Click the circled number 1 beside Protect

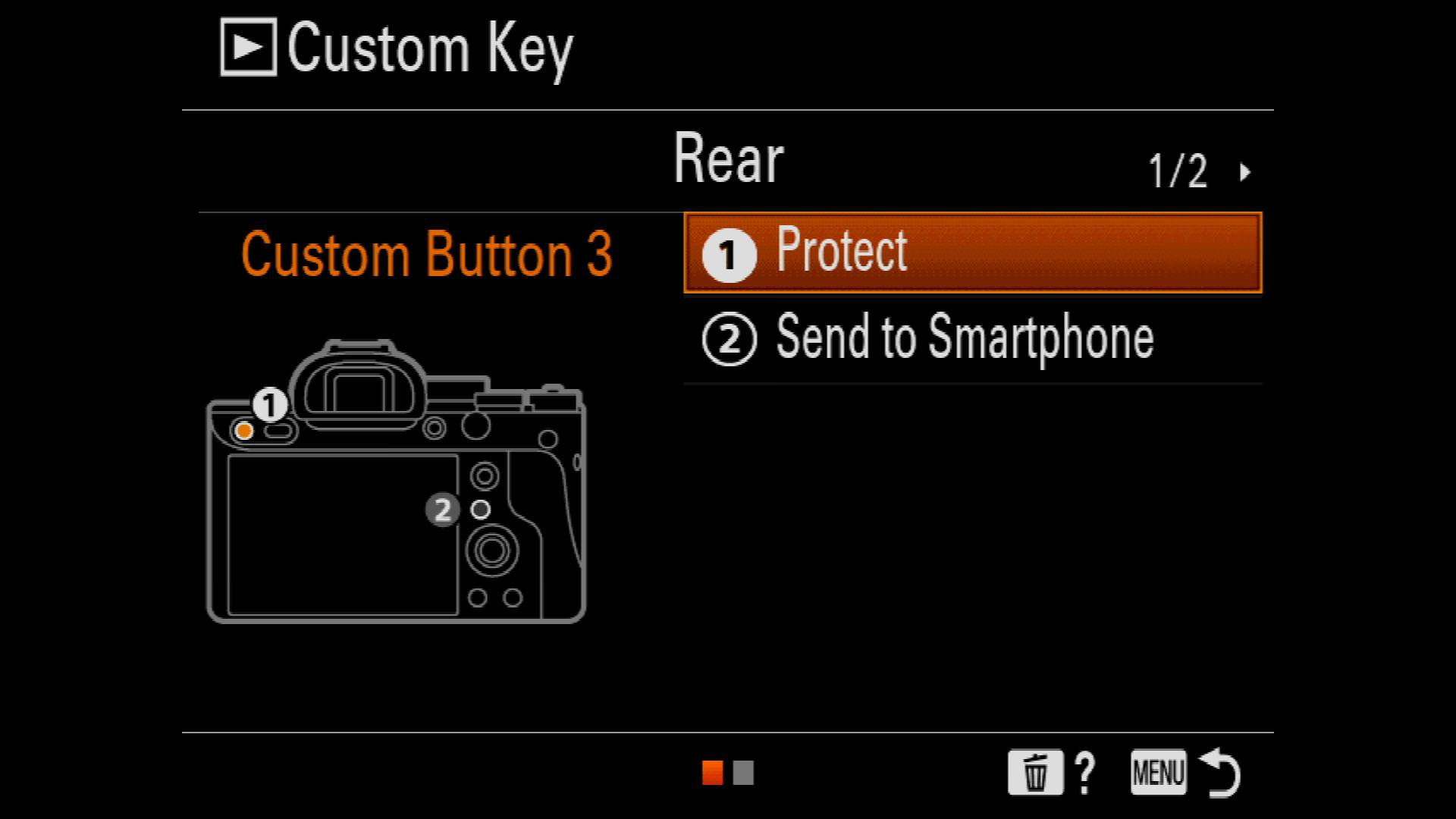[729, 255]
